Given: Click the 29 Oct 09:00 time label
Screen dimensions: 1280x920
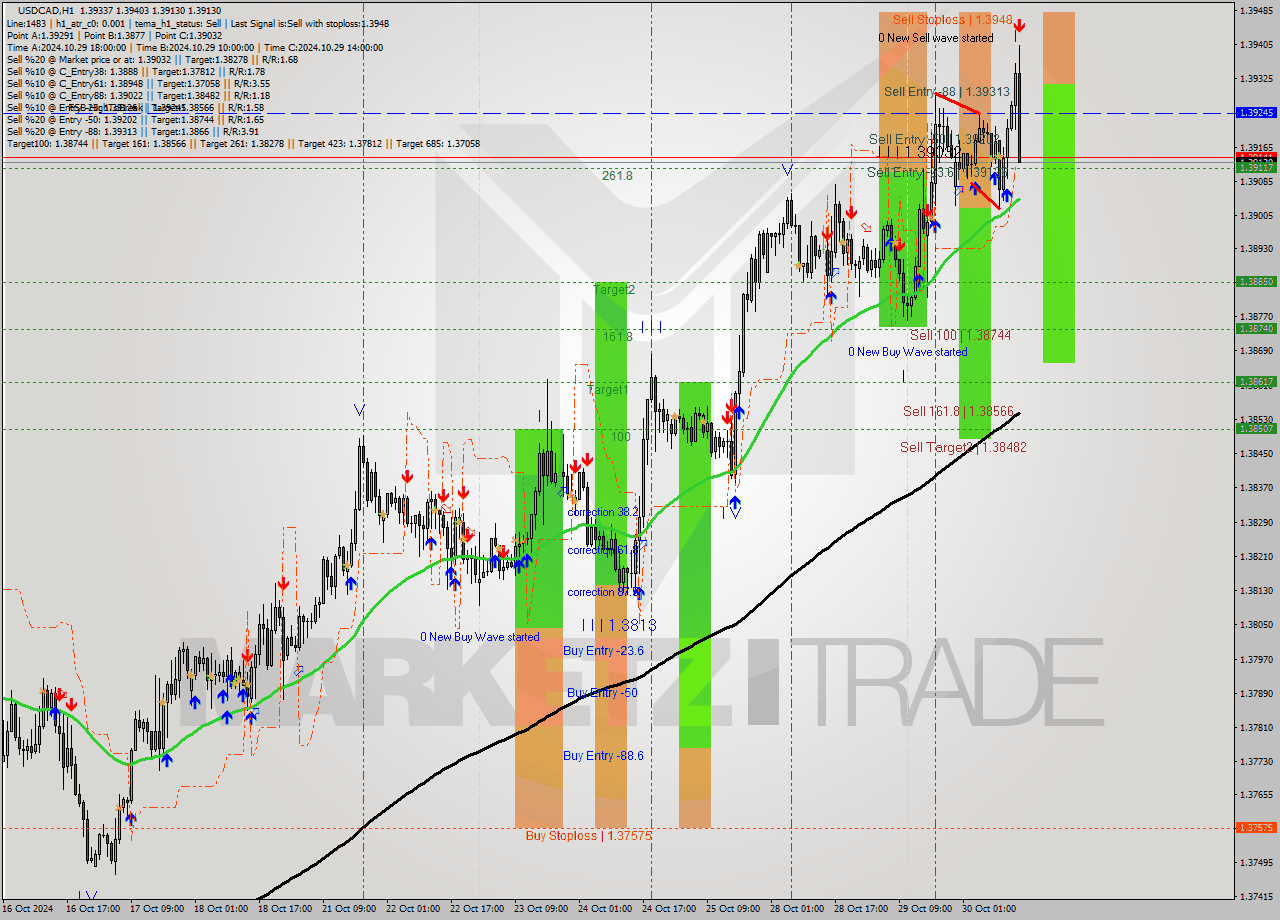Looking at the screenshot, I should coord(925,909).
